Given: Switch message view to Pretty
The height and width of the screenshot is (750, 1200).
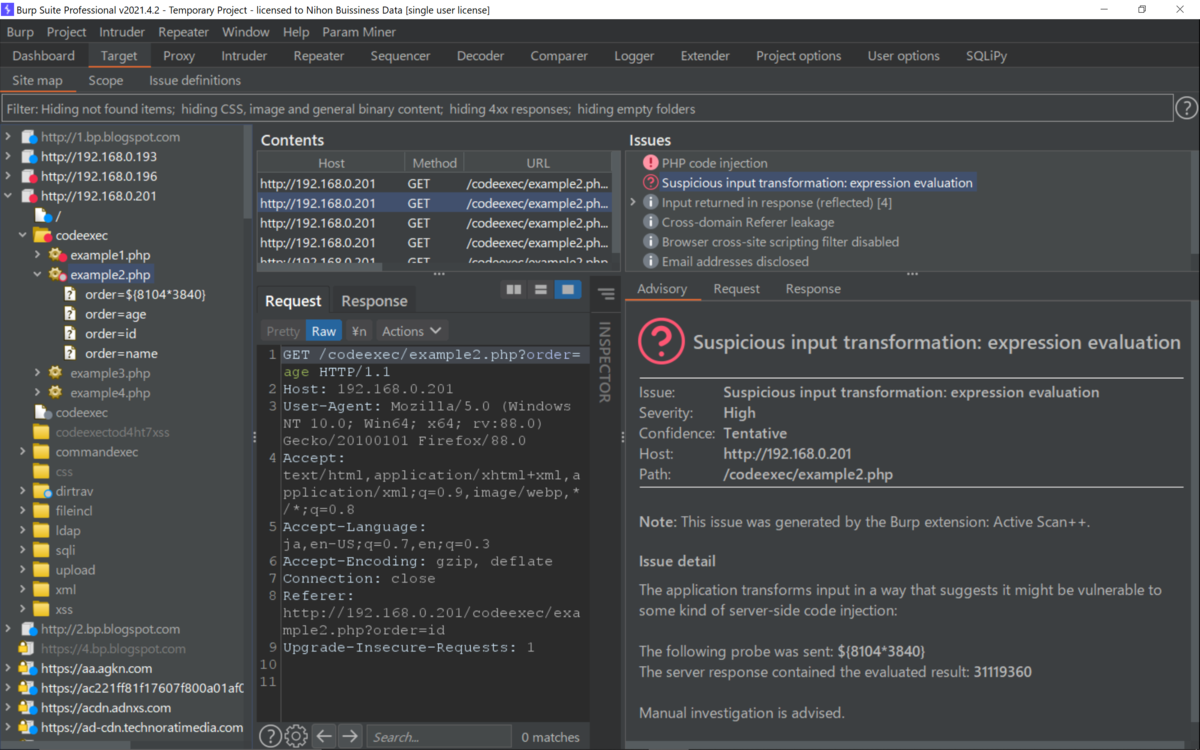Looking at the screenshot, I should click(x=283, y=331).
